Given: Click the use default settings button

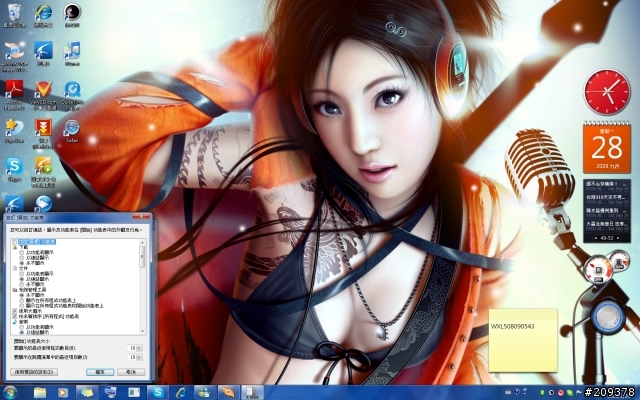Looking at the screenshot, I should point(34,372).
